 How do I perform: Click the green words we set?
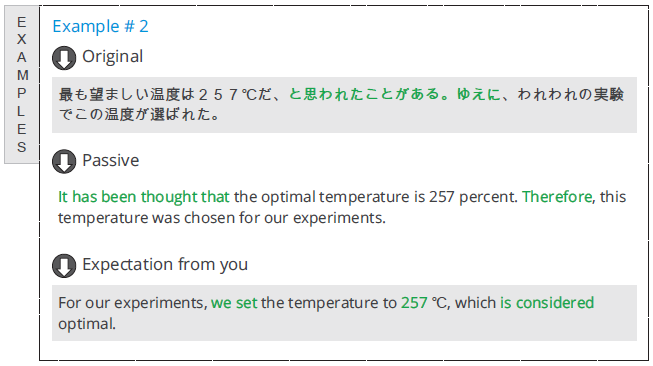click(x=234, y=303)
